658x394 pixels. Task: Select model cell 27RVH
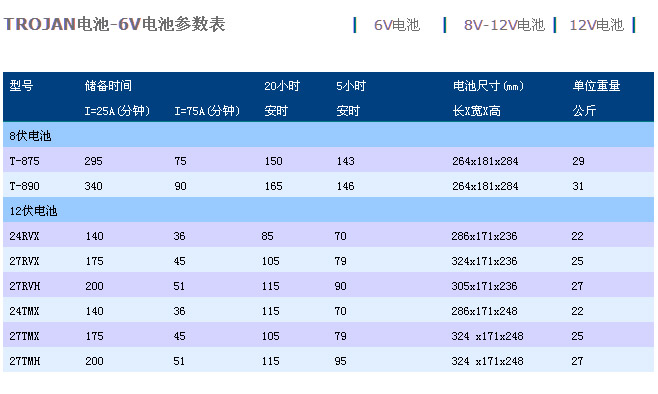25,286
